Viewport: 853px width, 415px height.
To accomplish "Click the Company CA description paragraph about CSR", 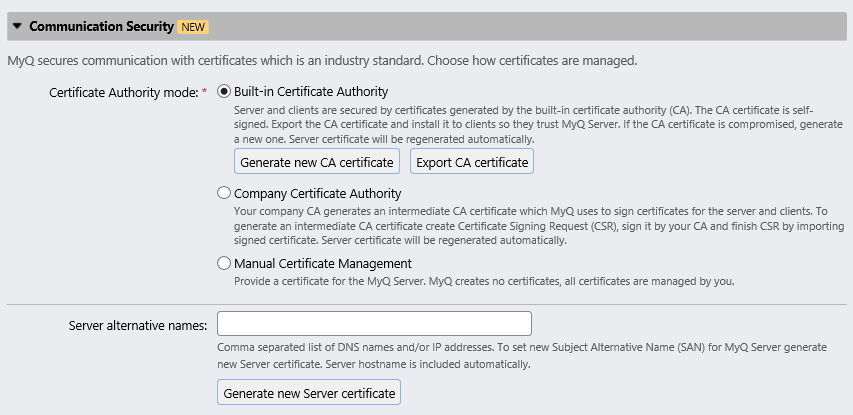I will click(530, 226).
